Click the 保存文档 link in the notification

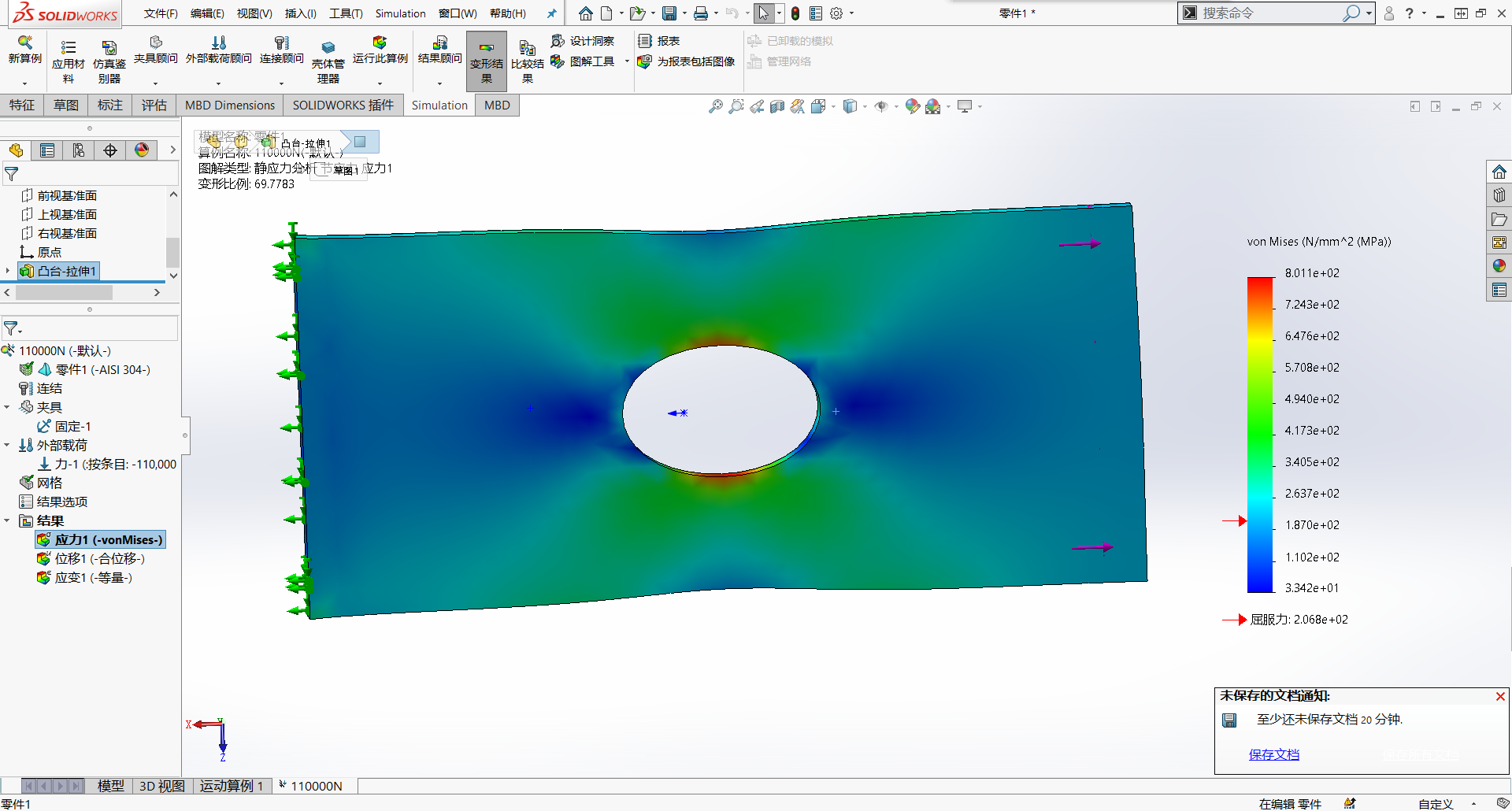click(1274, 754)
